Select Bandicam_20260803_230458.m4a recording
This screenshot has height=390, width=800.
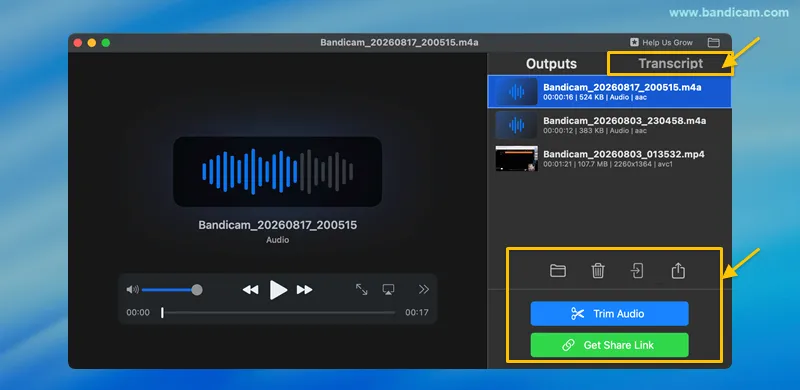coord(609,125)
